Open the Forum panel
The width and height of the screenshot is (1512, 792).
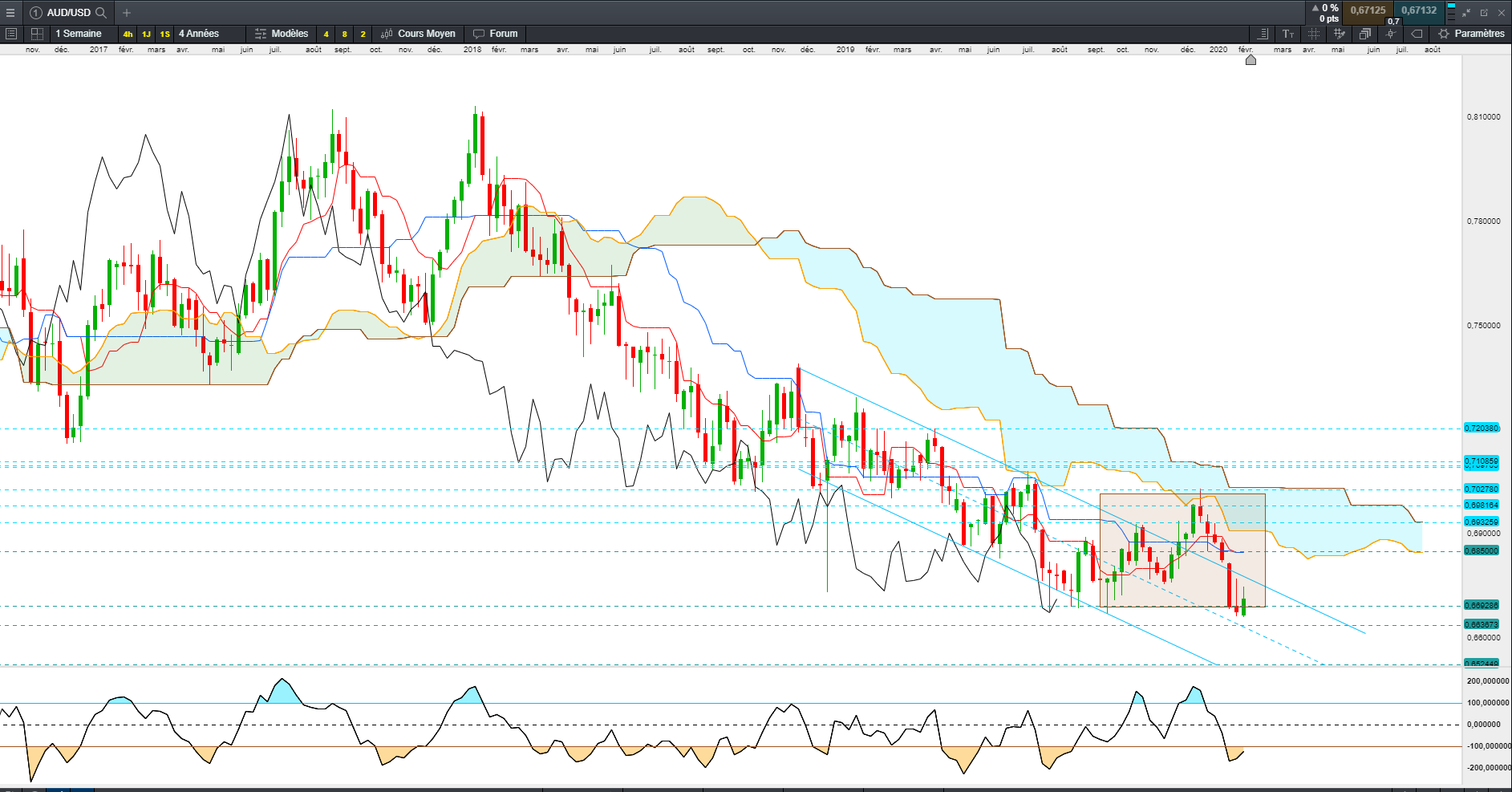point(496,34)
